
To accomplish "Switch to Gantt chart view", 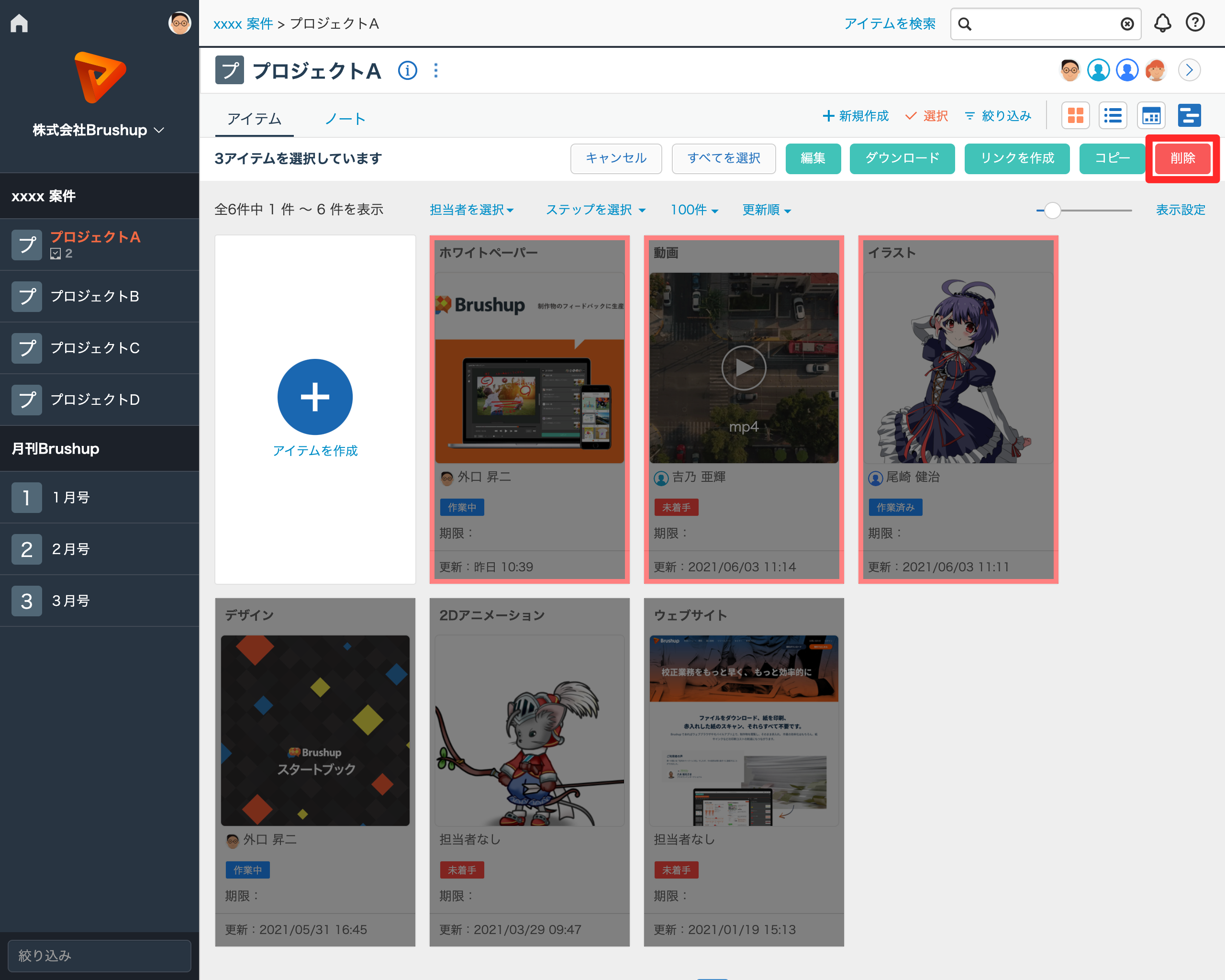I will (1189, 116).
